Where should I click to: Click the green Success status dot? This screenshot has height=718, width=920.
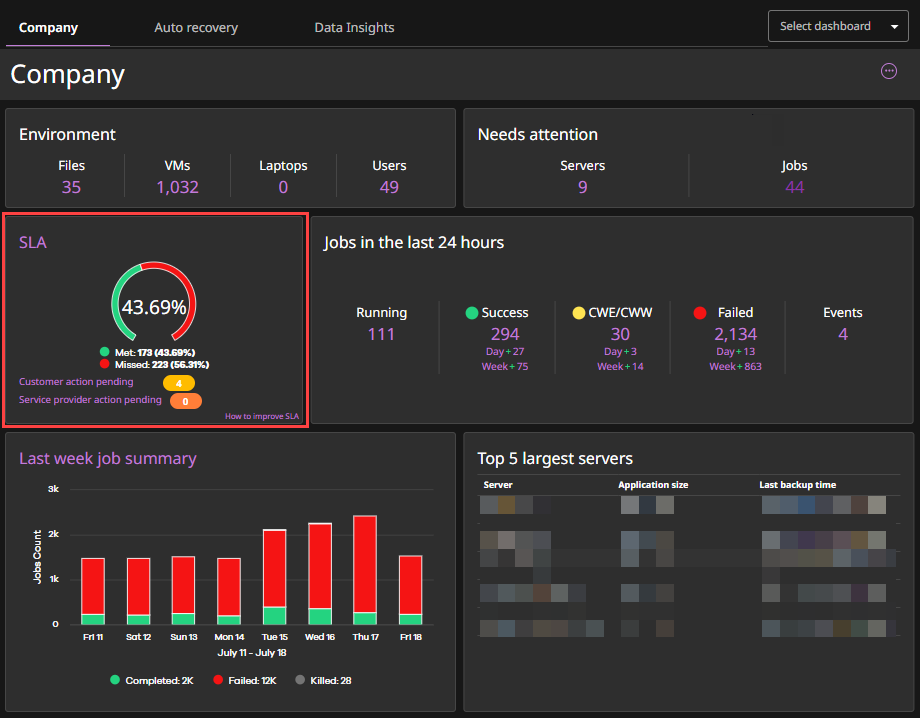[470, 312]
